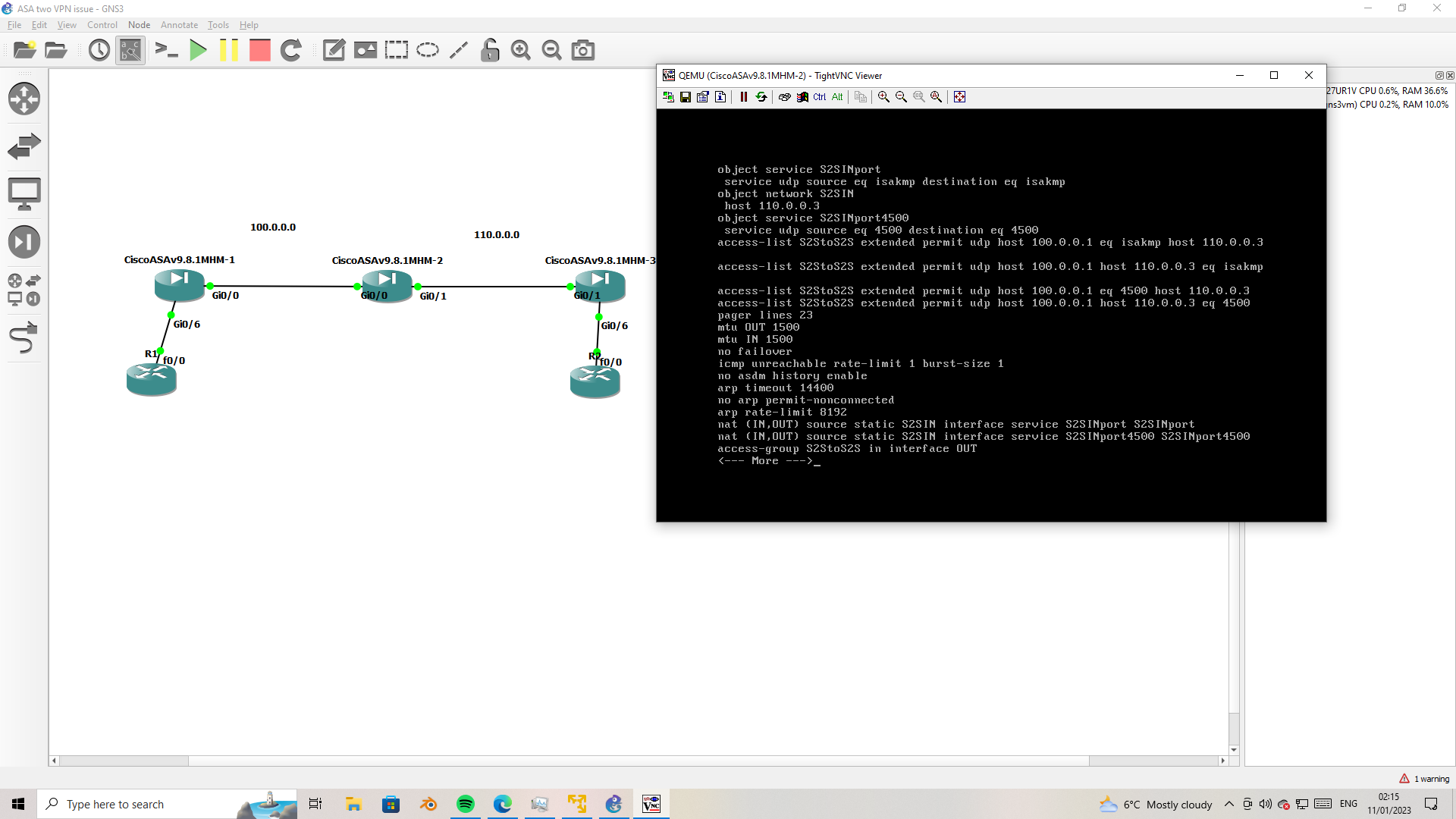Expand the routers device panel

tap(24, 99)
